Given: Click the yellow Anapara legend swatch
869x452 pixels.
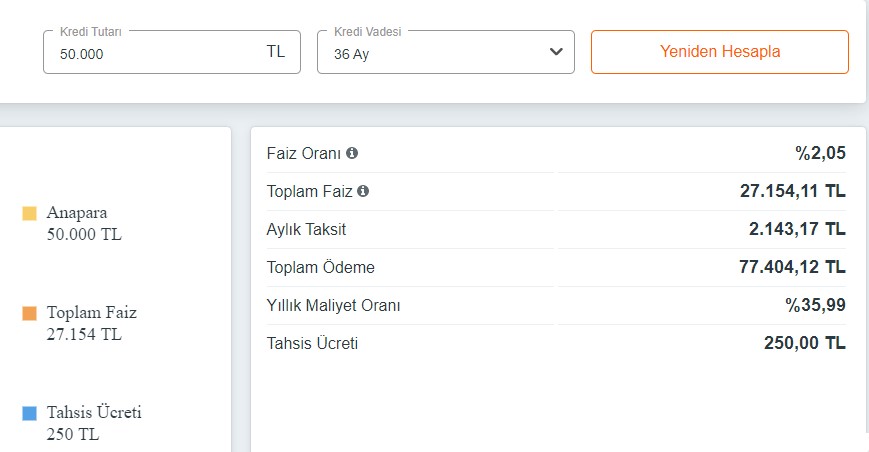Looking at the screenshot, I should (29, 213).
